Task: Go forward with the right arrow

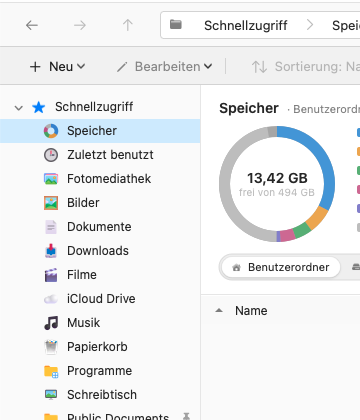Action: point(80,25)
